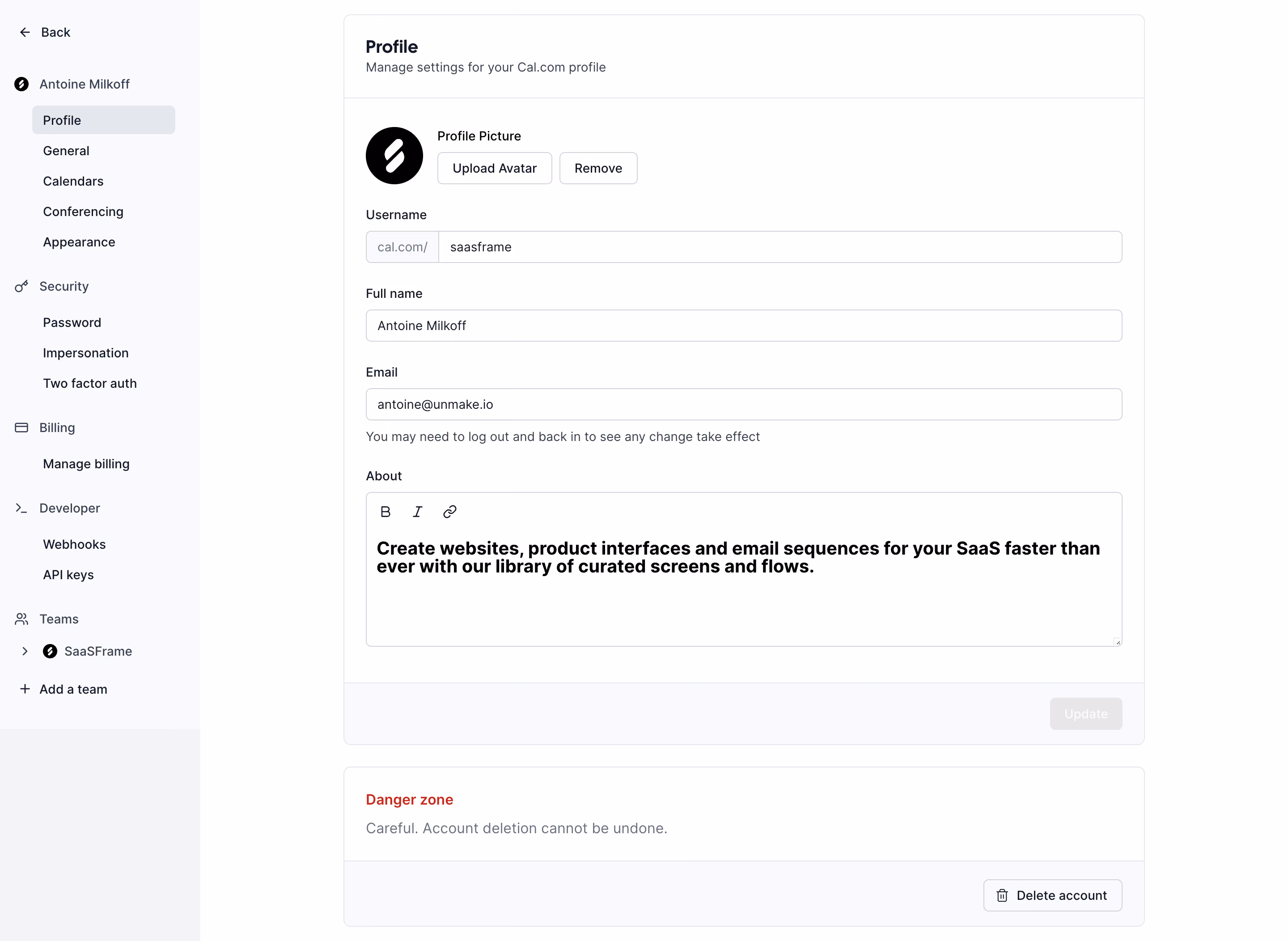Click the large profile picture avatar
Screen dimensions: 1288x941
click(x=394, y=156)
